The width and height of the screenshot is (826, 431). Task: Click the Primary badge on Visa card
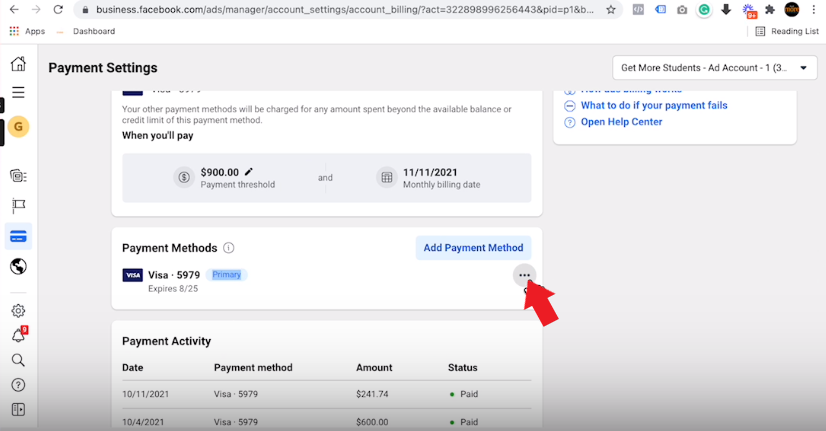tap(227, 275)
